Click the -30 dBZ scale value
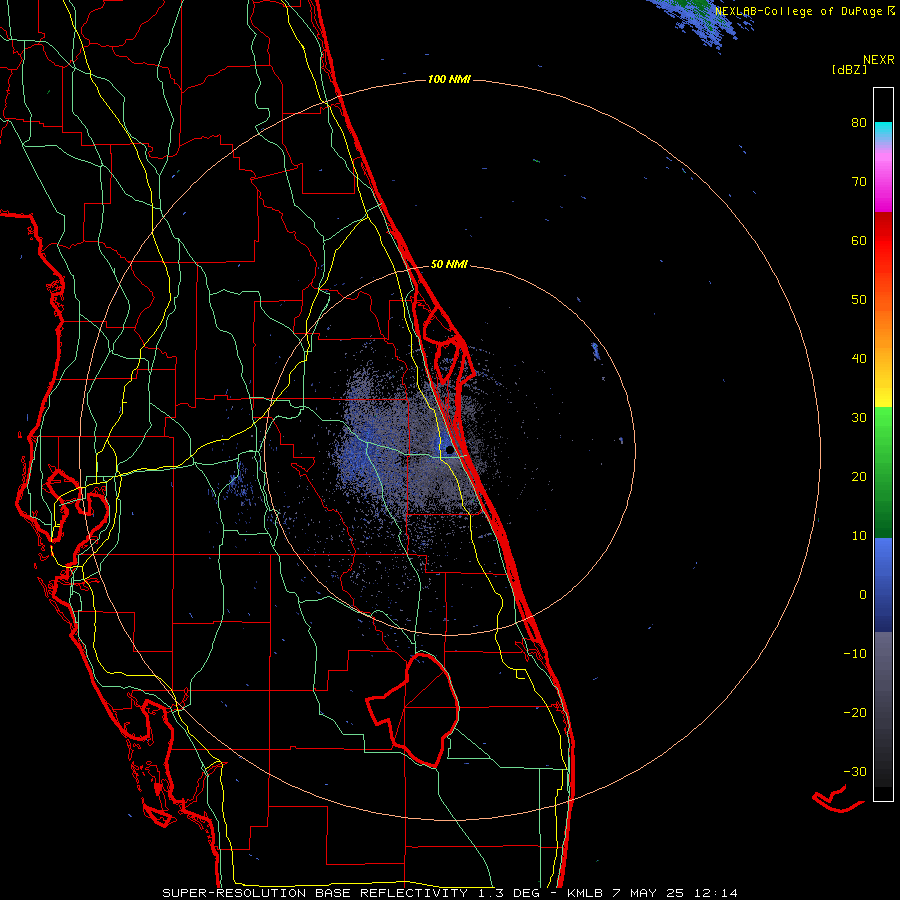 (855, 771)
